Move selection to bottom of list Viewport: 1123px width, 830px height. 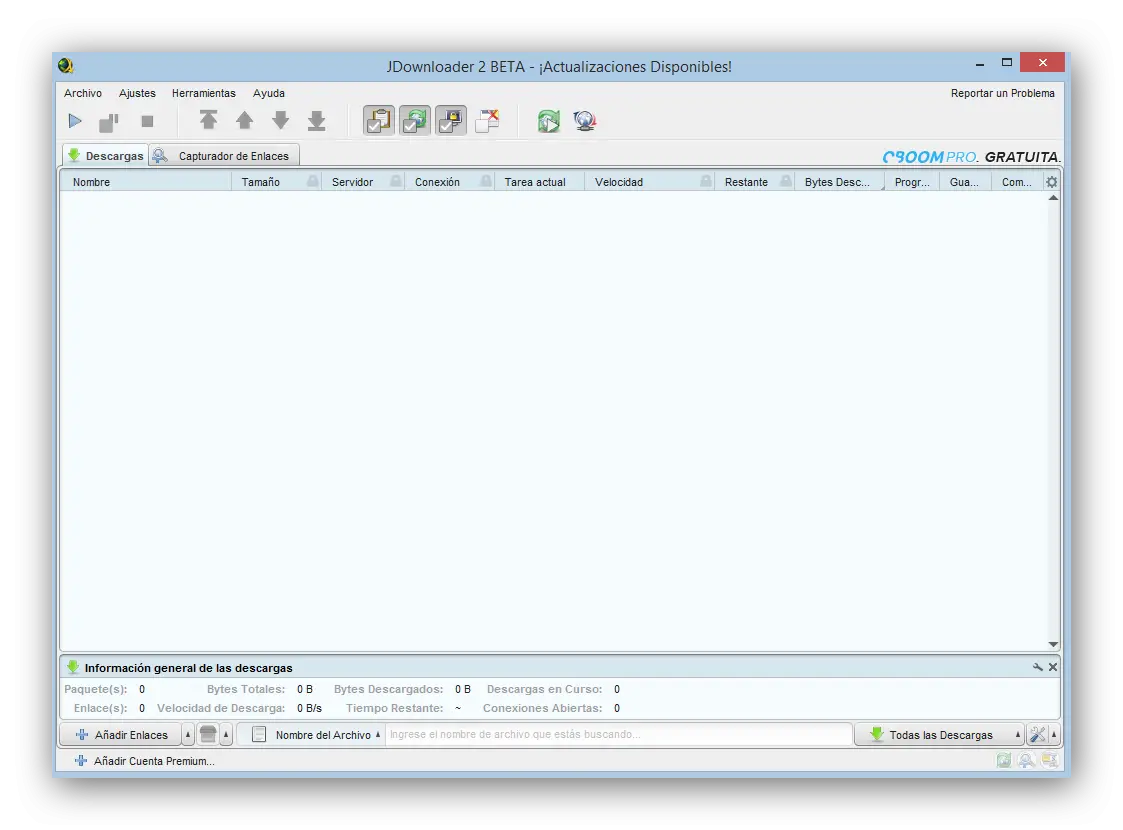pyautogui.click(x=317, y=120)
